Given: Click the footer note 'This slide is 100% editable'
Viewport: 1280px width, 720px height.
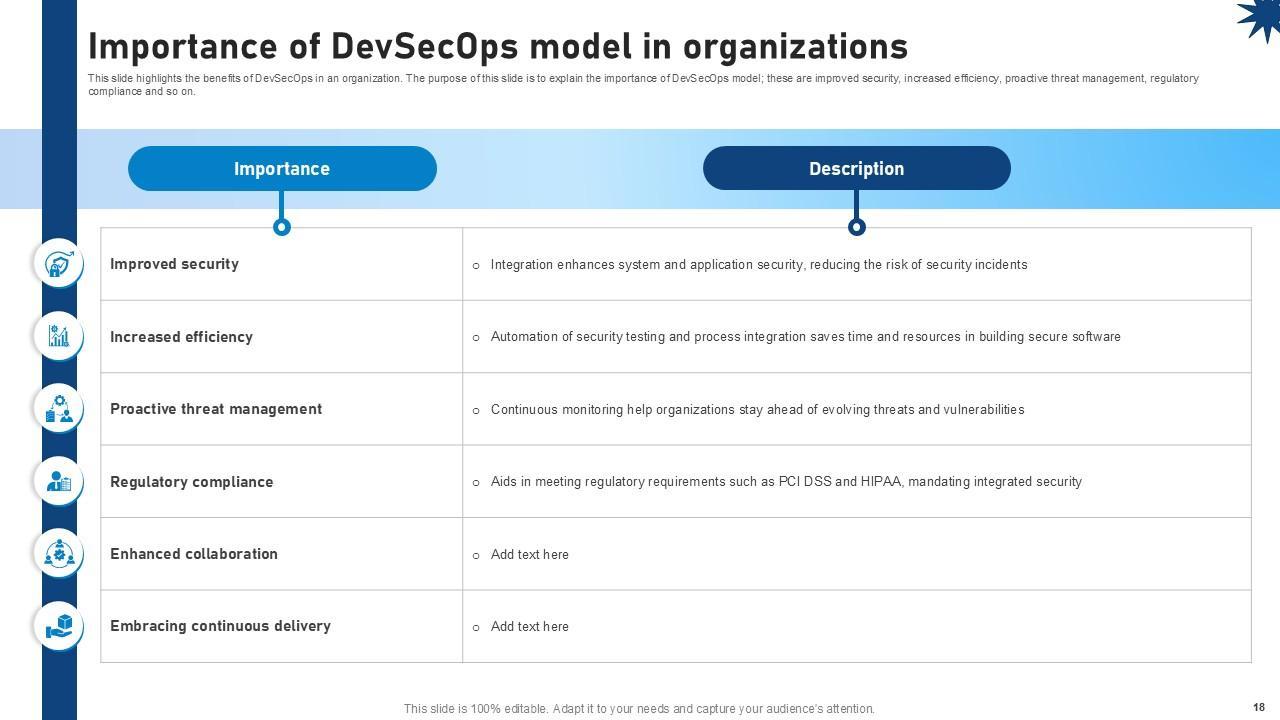Looking at the screenshot, I should click(x=639, y=709).
